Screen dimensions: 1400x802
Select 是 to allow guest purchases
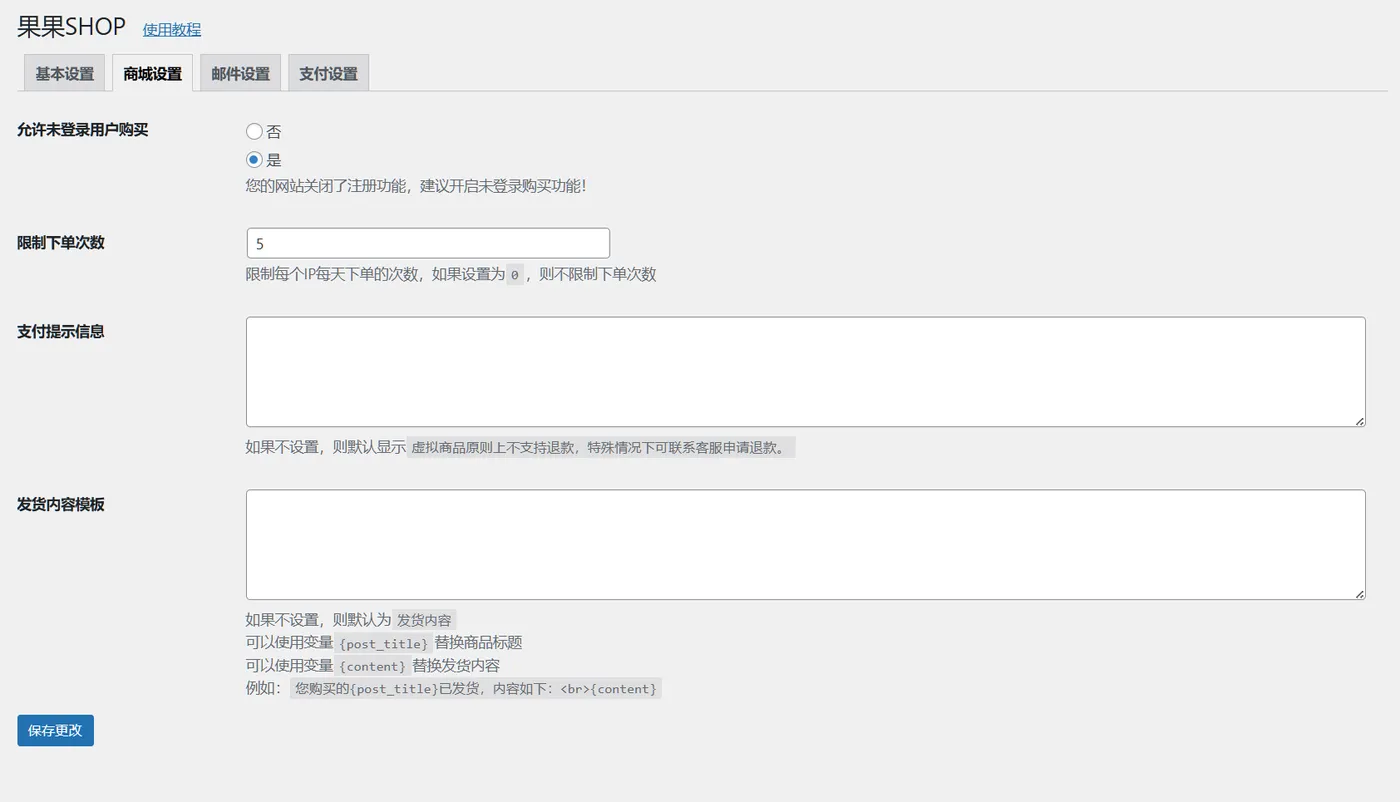[x=254, y=159]
